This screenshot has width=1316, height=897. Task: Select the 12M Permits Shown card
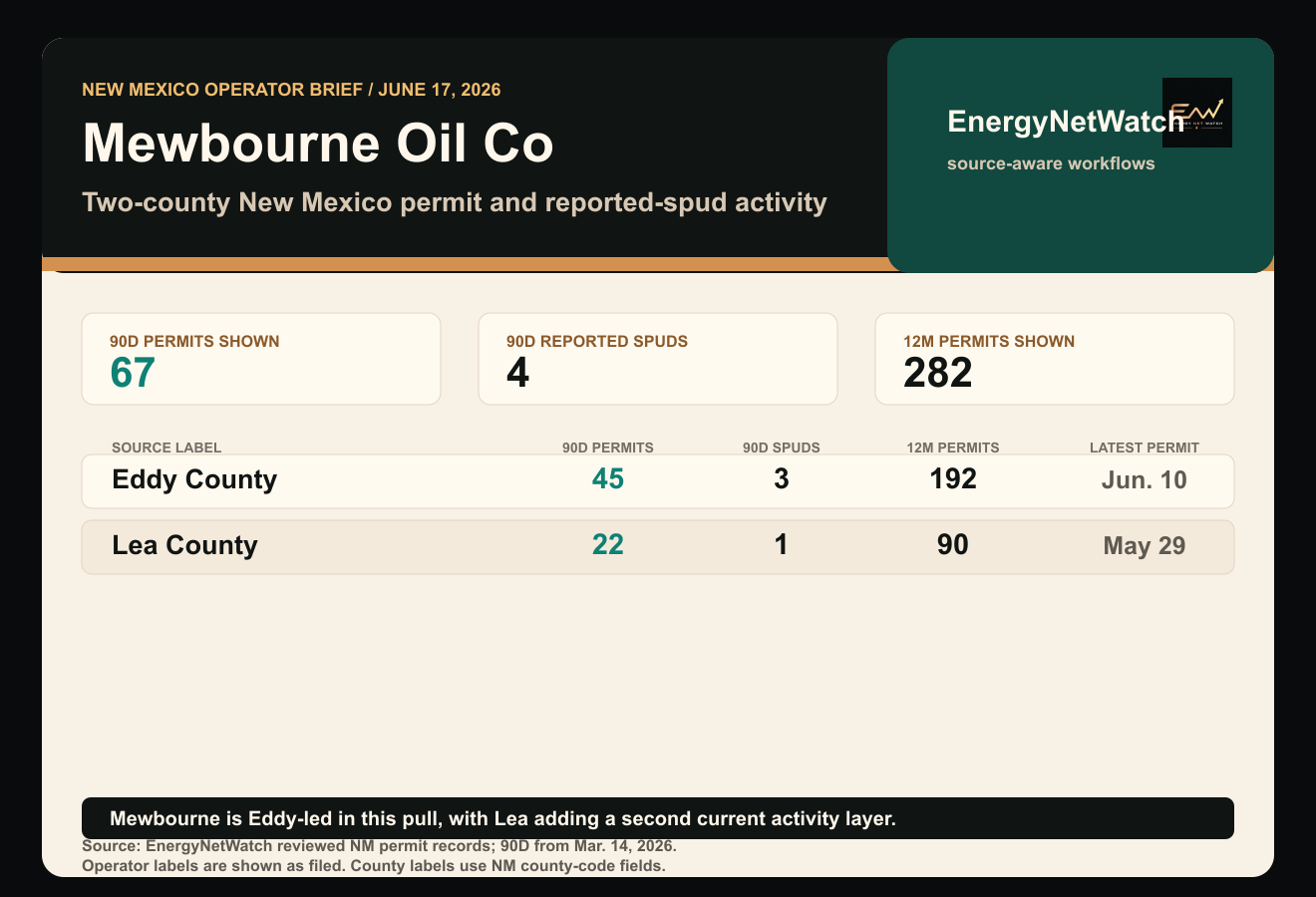(x=1055, y=359)
